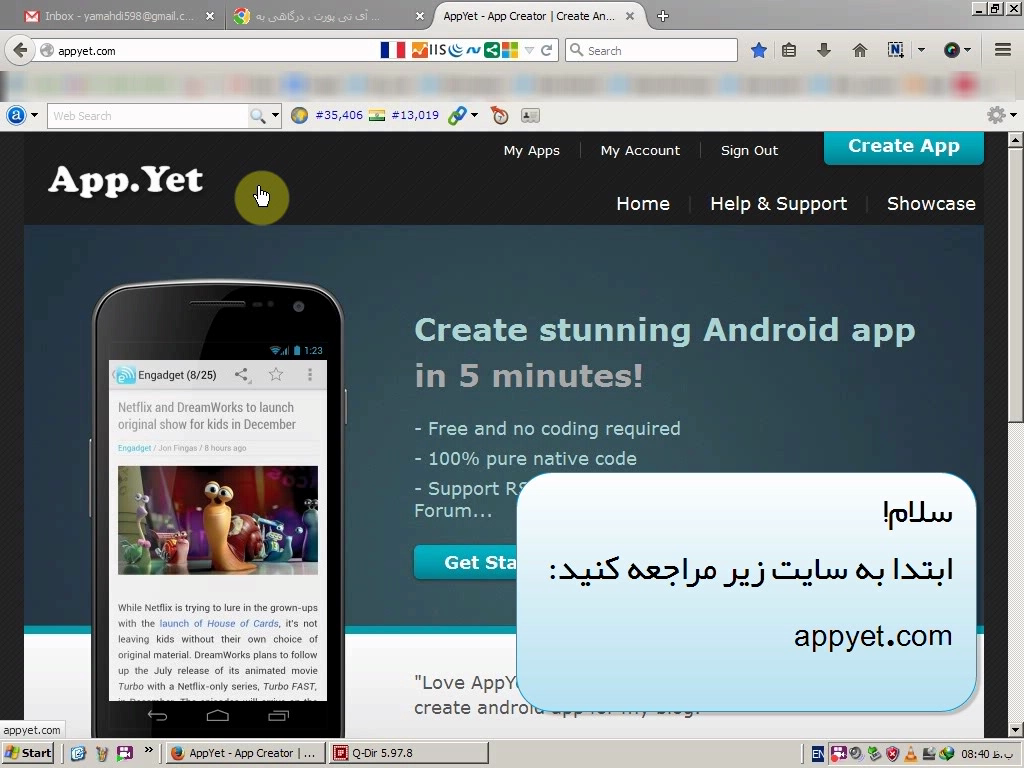Click the French flag icon in address bar
This screenshot has width=1024, height=768.
[x=392, y=50]
